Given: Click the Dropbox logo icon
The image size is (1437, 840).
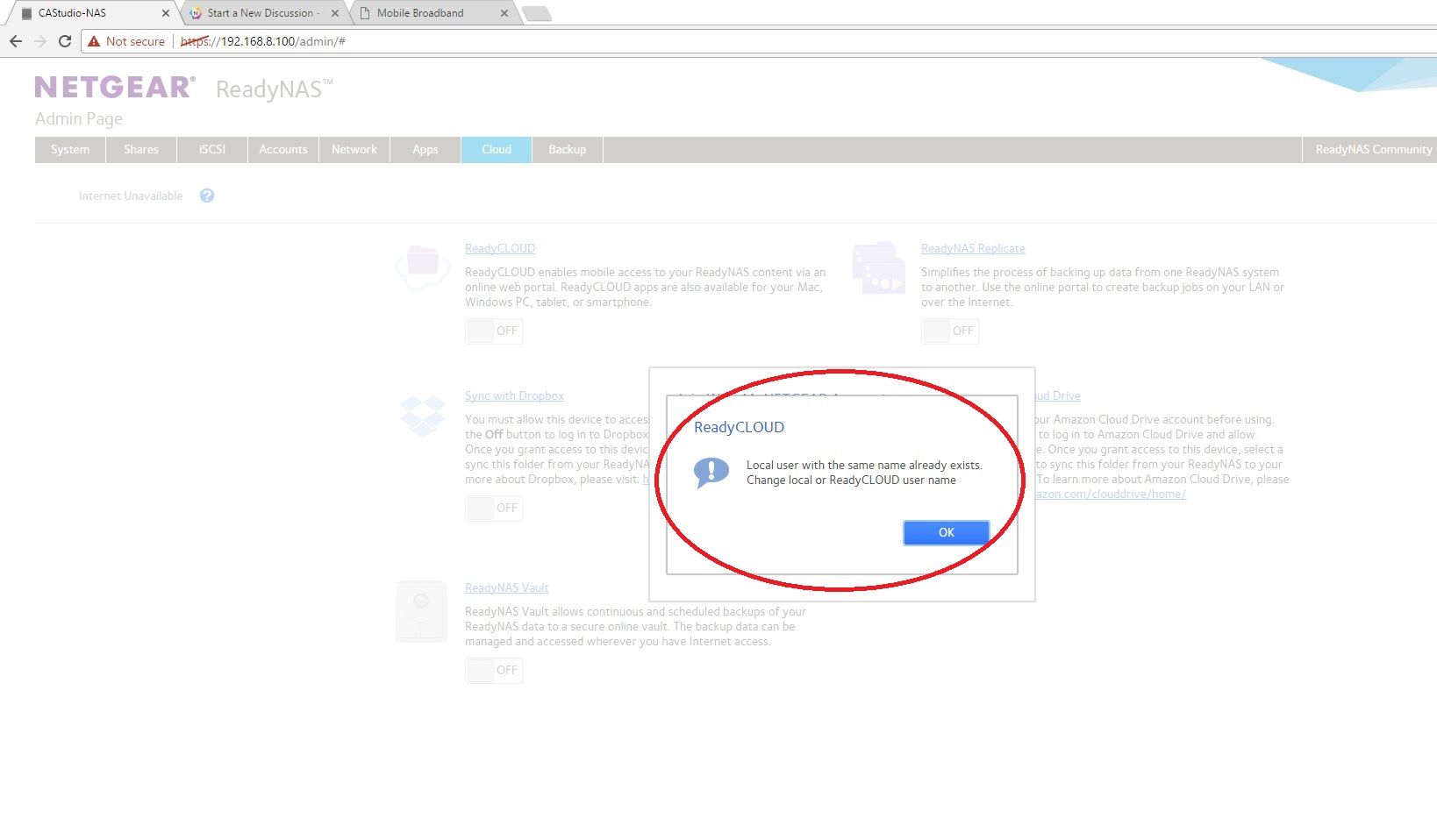Looking at the screenshot, I should coord(423,416).
